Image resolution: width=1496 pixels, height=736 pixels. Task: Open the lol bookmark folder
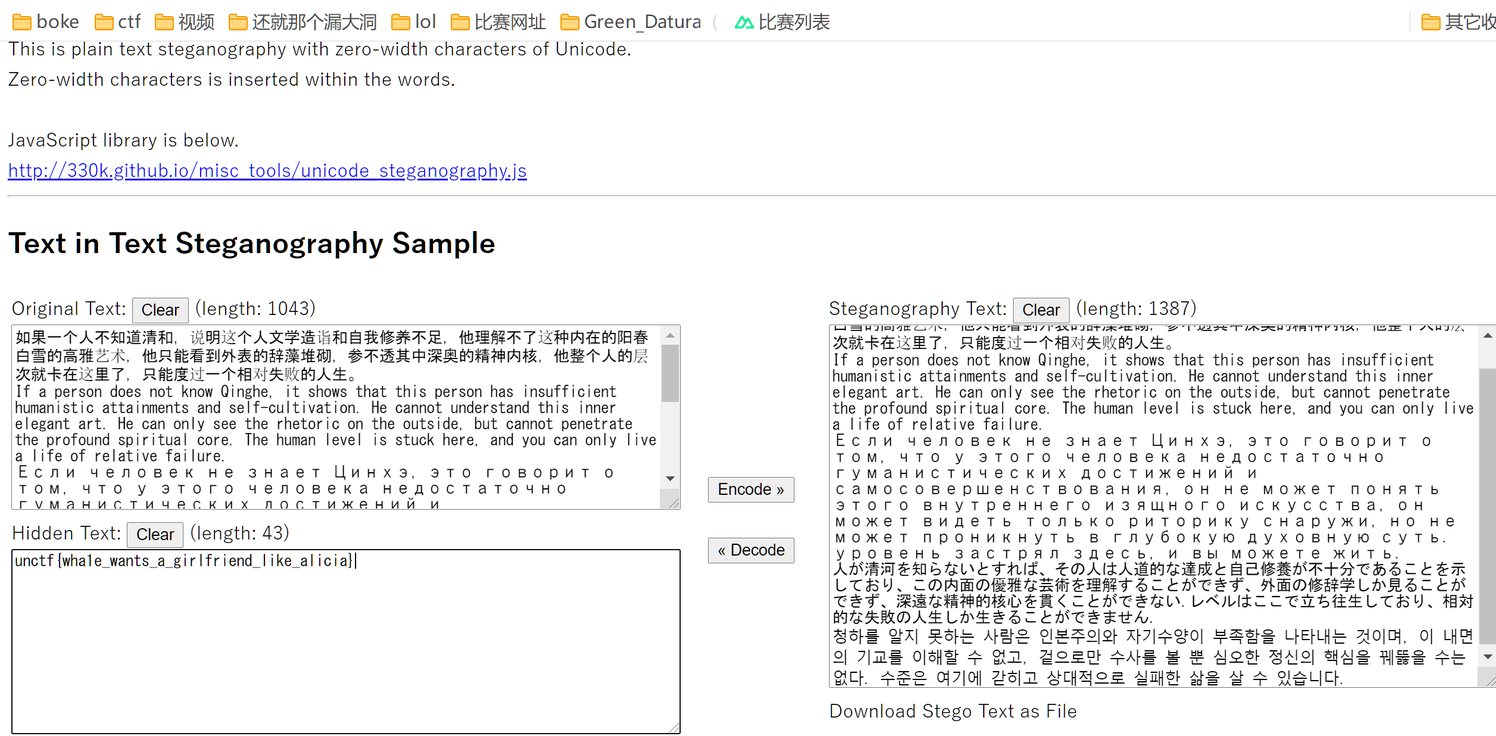pos(414,21)
